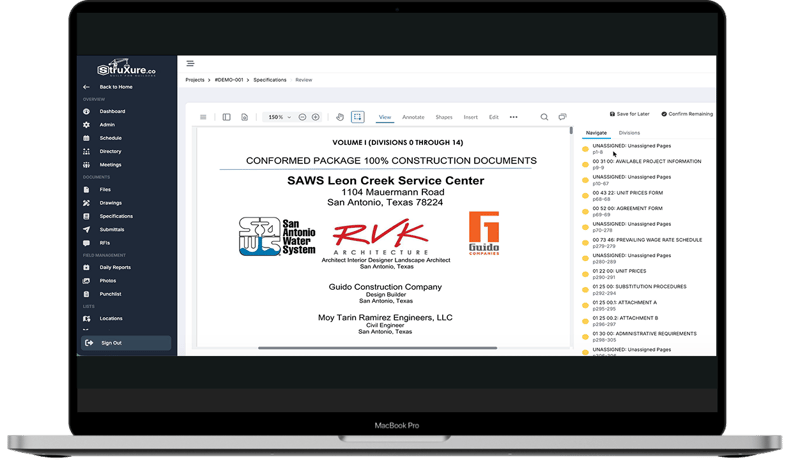Click the StruXure.co logo

click(x=127, y=68)
